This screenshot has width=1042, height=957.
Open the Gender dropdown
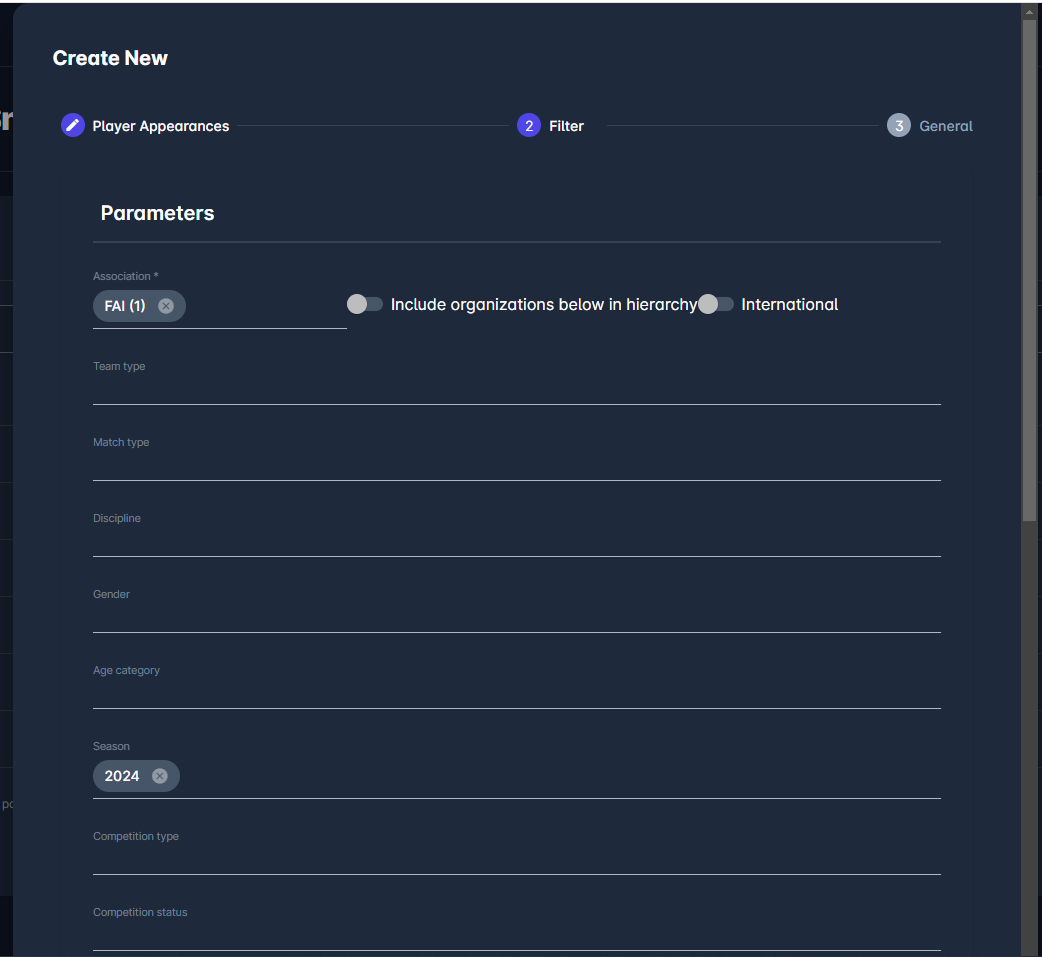pos(516,617)
